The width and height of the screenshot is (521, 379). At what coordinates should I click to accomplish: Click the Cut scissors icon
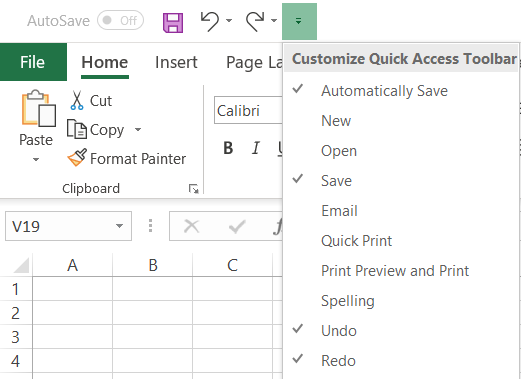77,100
